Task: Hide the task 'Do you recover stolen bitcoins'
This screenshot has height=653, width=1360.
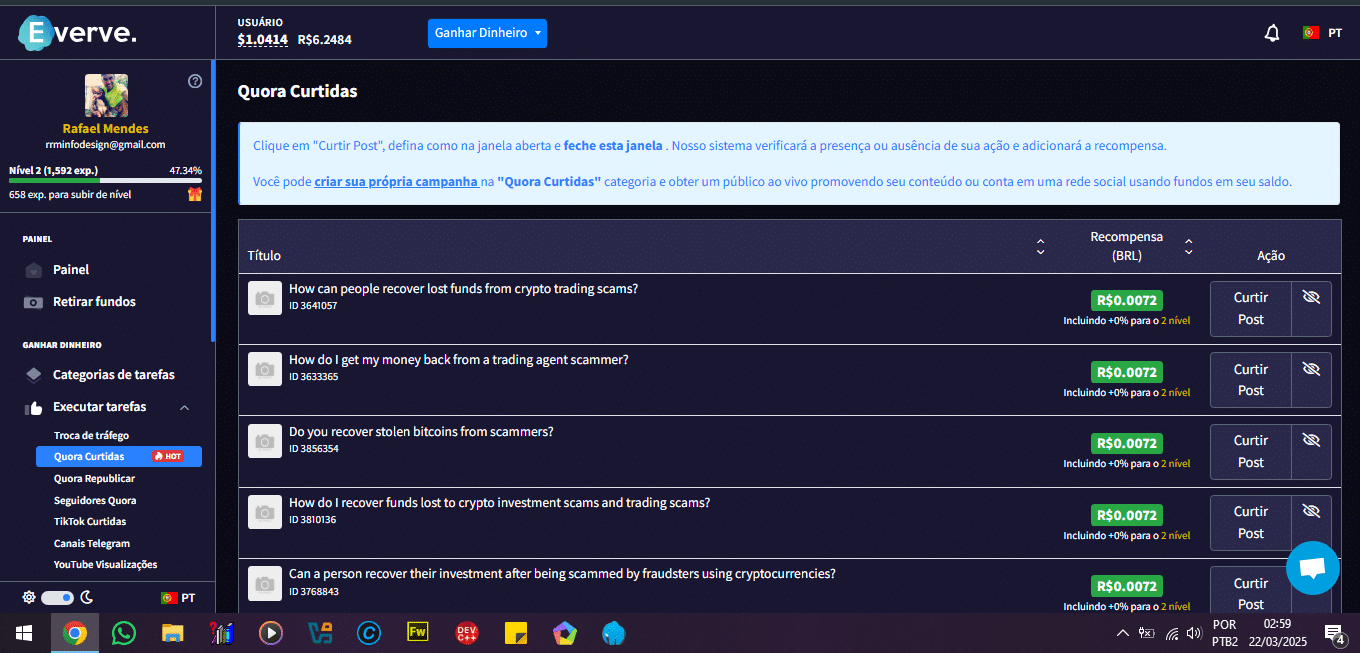Action: click(x=1312, y=440)
